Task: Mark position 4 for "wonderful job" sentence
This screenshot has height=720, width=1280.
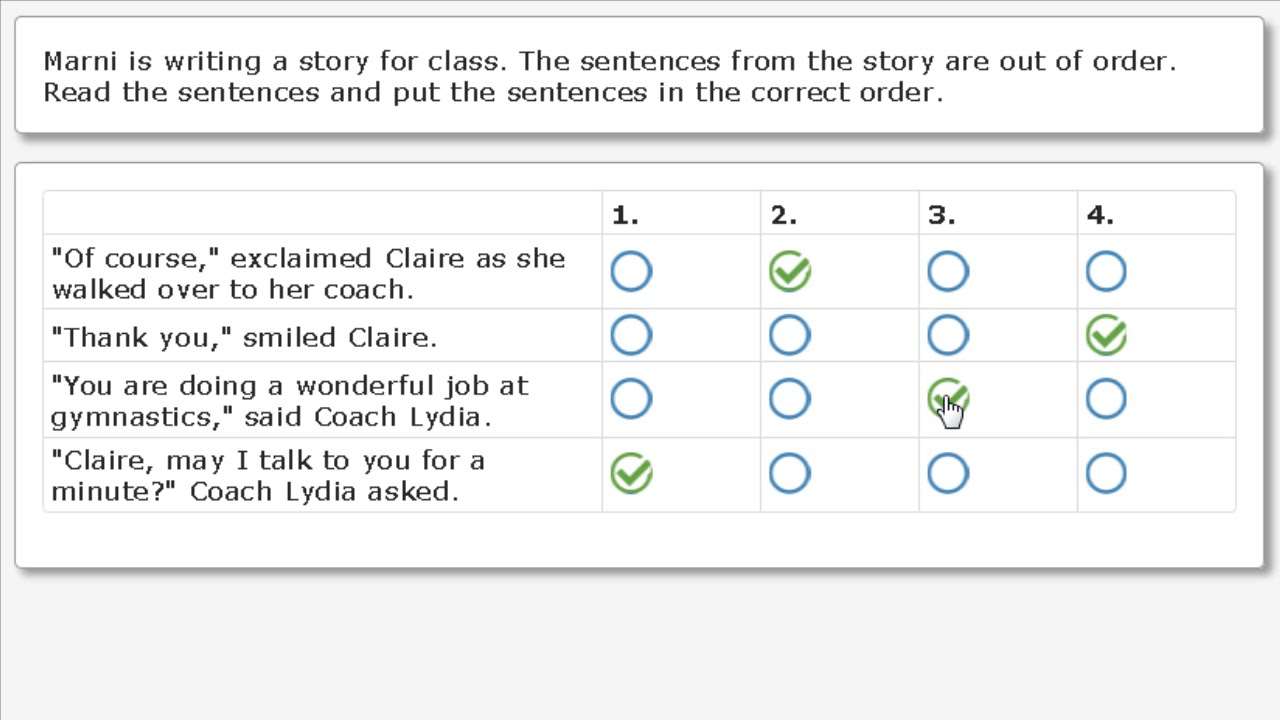Action: click(1106, 399)
